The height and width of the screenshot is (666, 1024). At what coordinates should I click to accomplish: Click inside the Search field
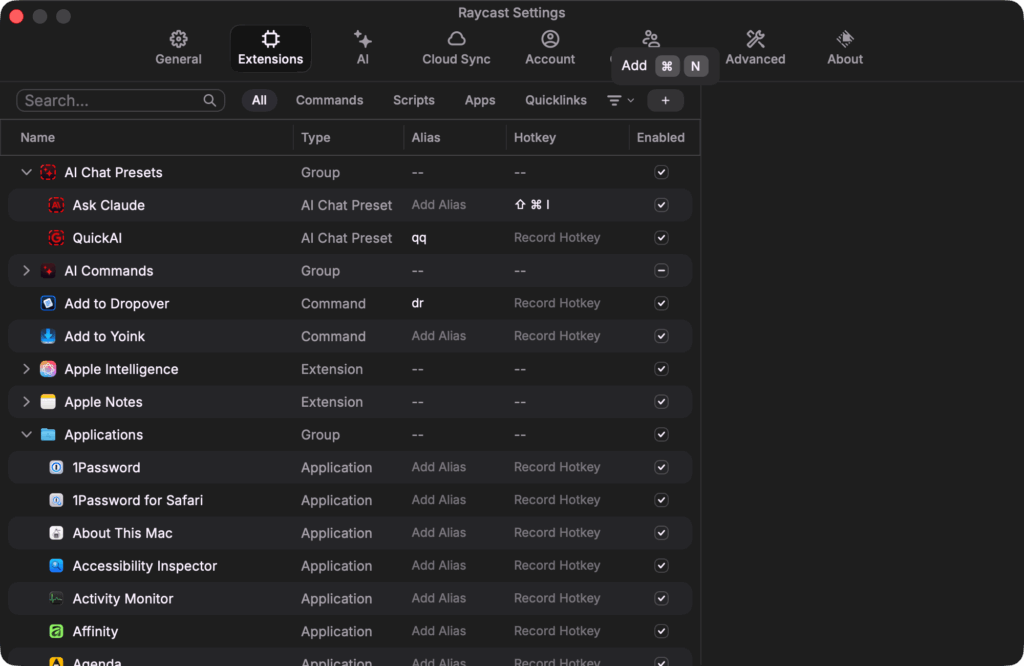[110, 100]
